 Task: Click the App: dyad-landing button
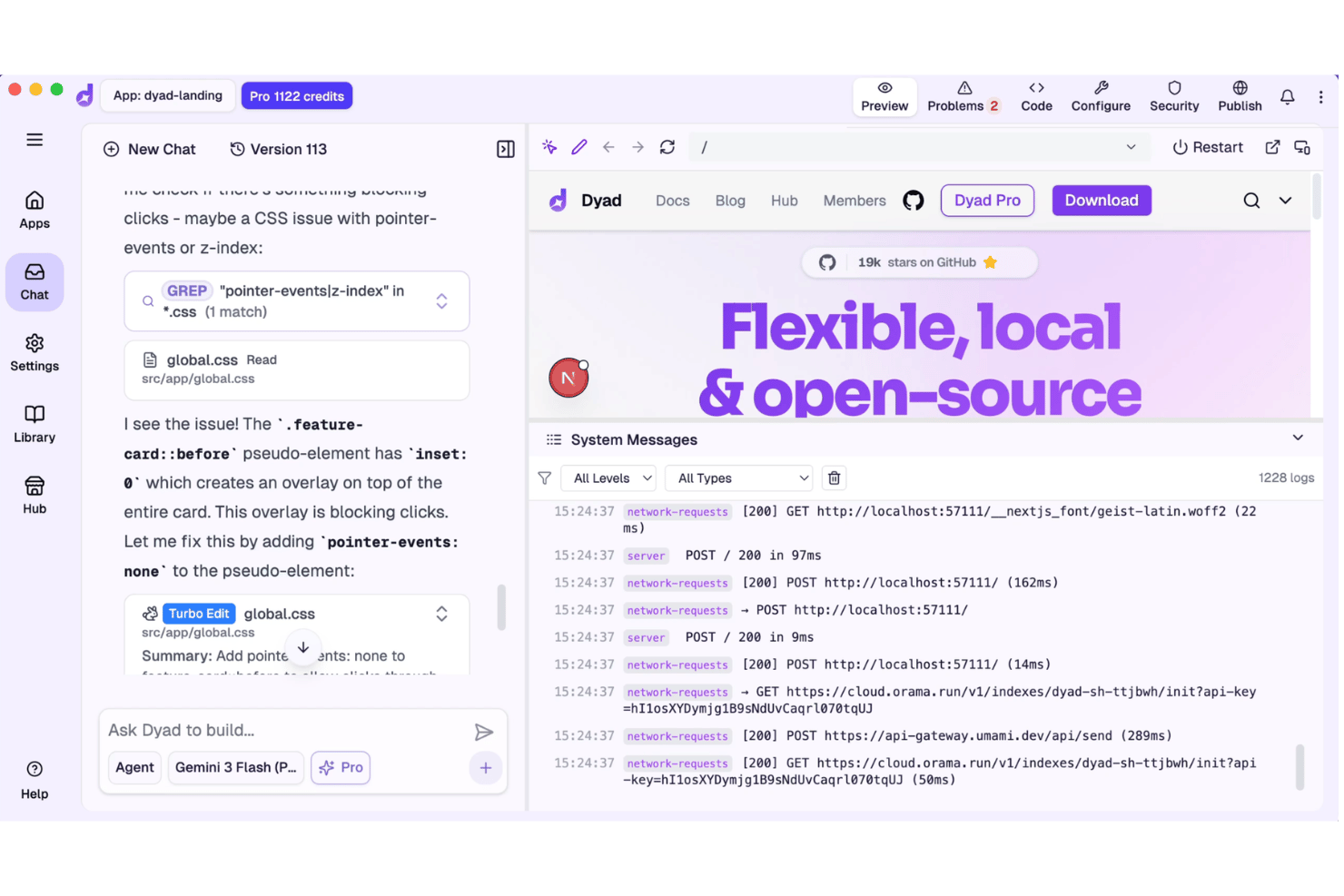(168, 95)
